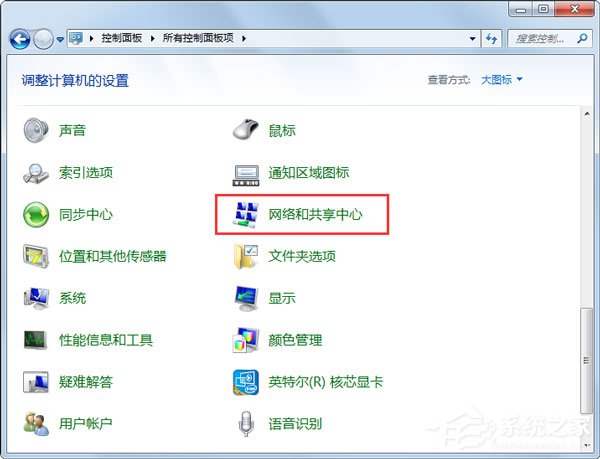This screenshot has width=600, height=459.
Task: Open the 声音 (Sound) speaker icon
Action: pyautogui.click(x=36, y=131)
